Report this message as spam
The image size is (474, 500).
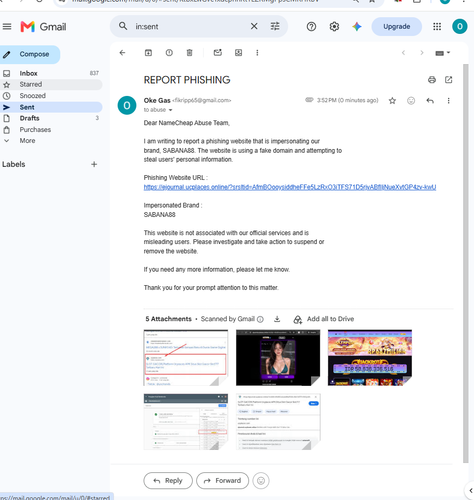coord(169,53)
